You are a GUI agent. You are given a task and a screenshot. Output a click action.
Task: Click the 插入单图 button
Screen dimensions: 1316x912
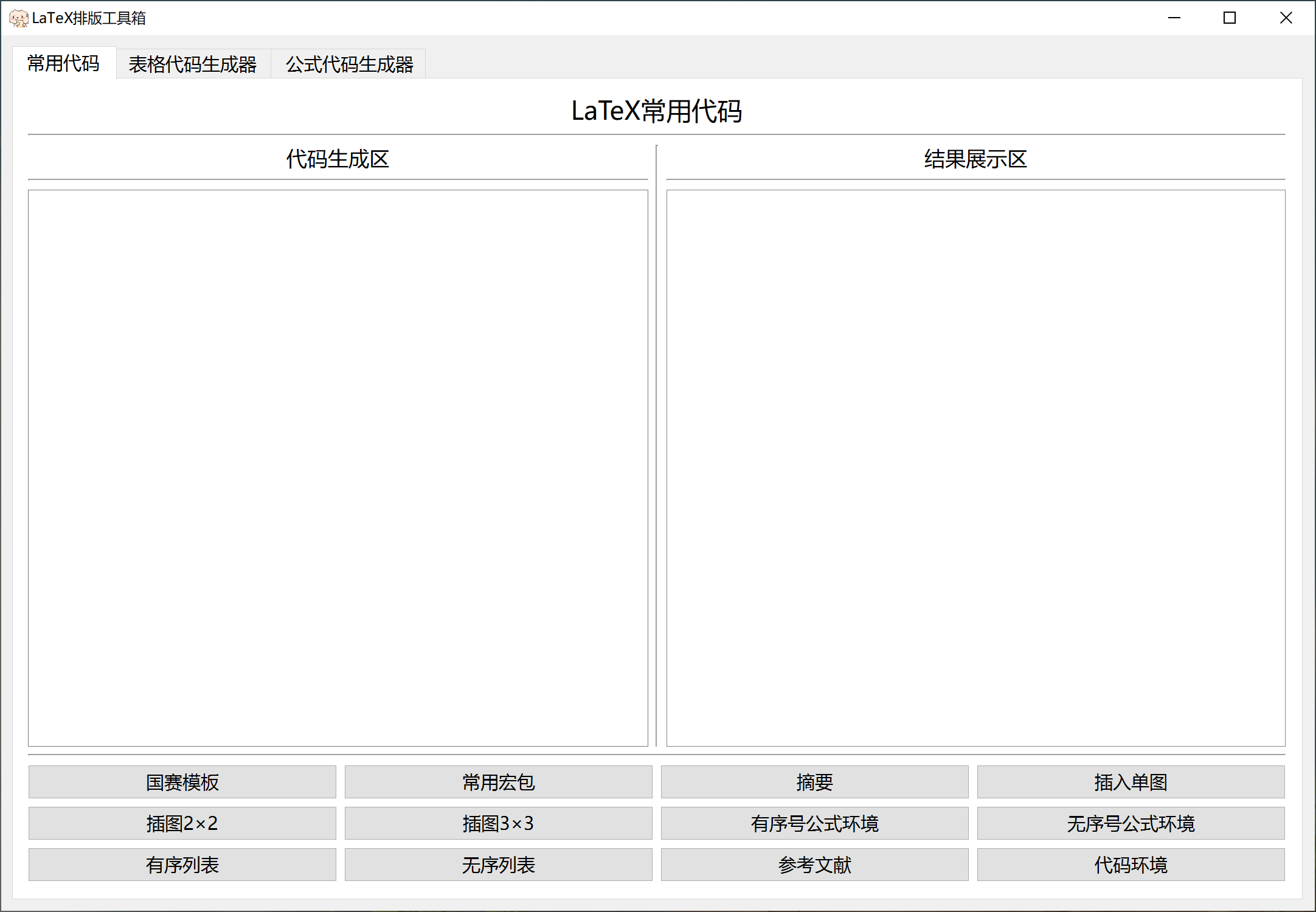point(1131,782)
